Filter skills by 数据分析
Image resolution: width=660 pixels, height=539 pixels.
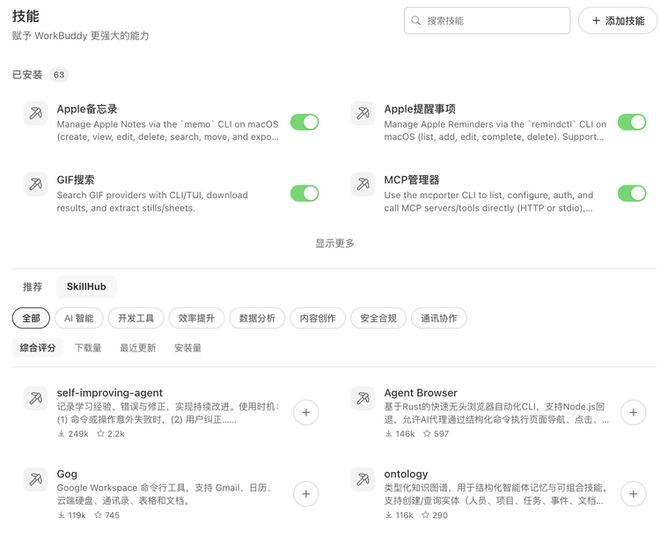click(x=257, y=318)
